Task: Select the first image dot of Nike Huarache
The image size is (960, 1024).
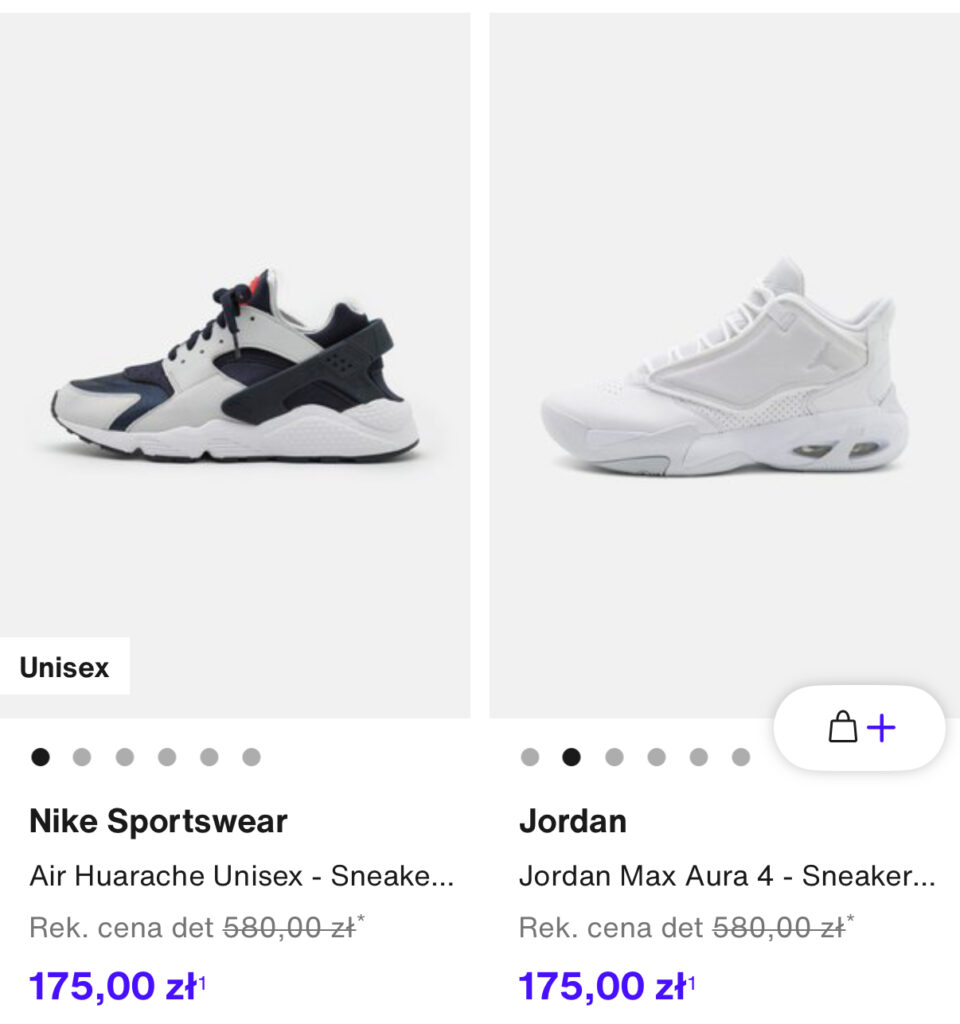Action: click(x=40, y=757)
